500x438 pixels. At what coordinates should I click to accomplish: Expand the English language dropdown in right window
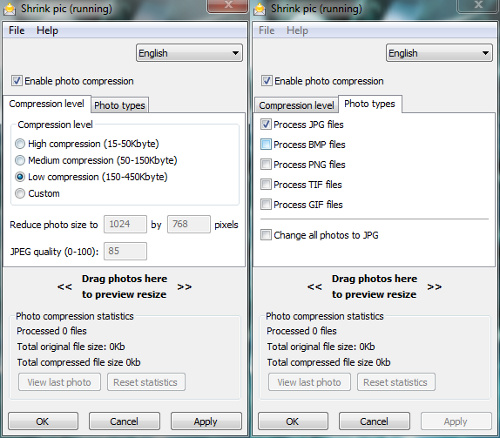click(x=439, y=53)
